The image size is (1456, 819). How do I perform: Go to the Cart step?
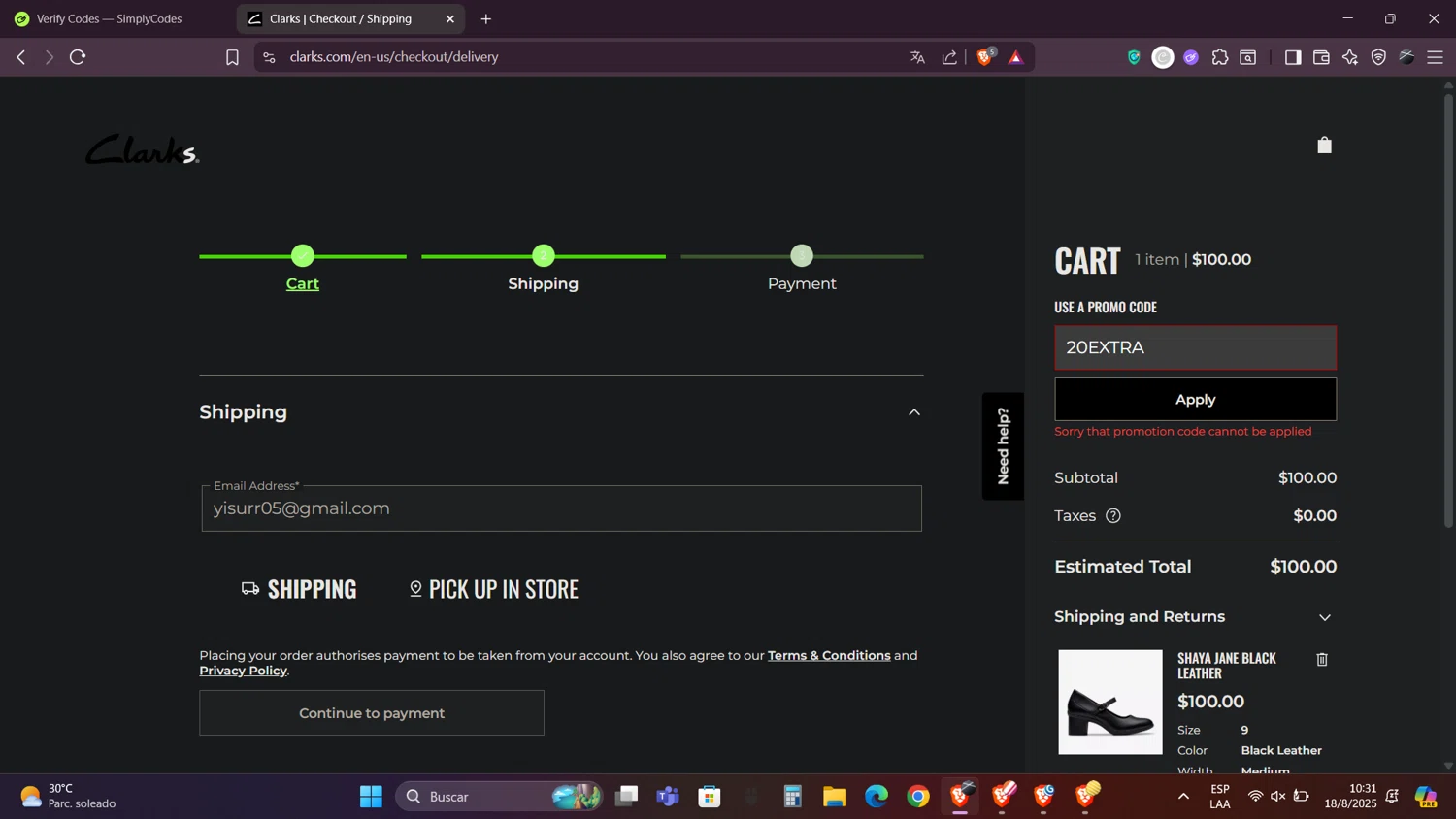(302, 283)
